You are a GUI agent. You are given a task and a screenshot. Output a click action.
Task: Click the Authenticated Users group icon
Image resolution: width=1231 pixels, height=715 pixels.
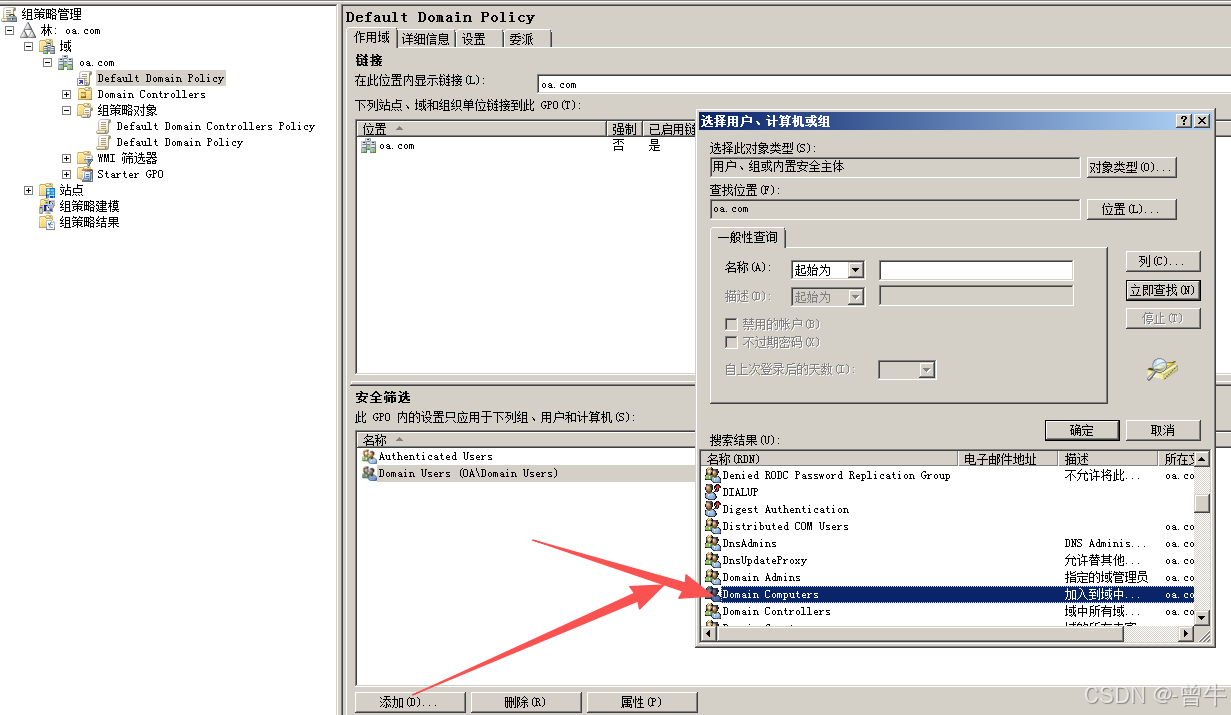[x=369, y=456]
